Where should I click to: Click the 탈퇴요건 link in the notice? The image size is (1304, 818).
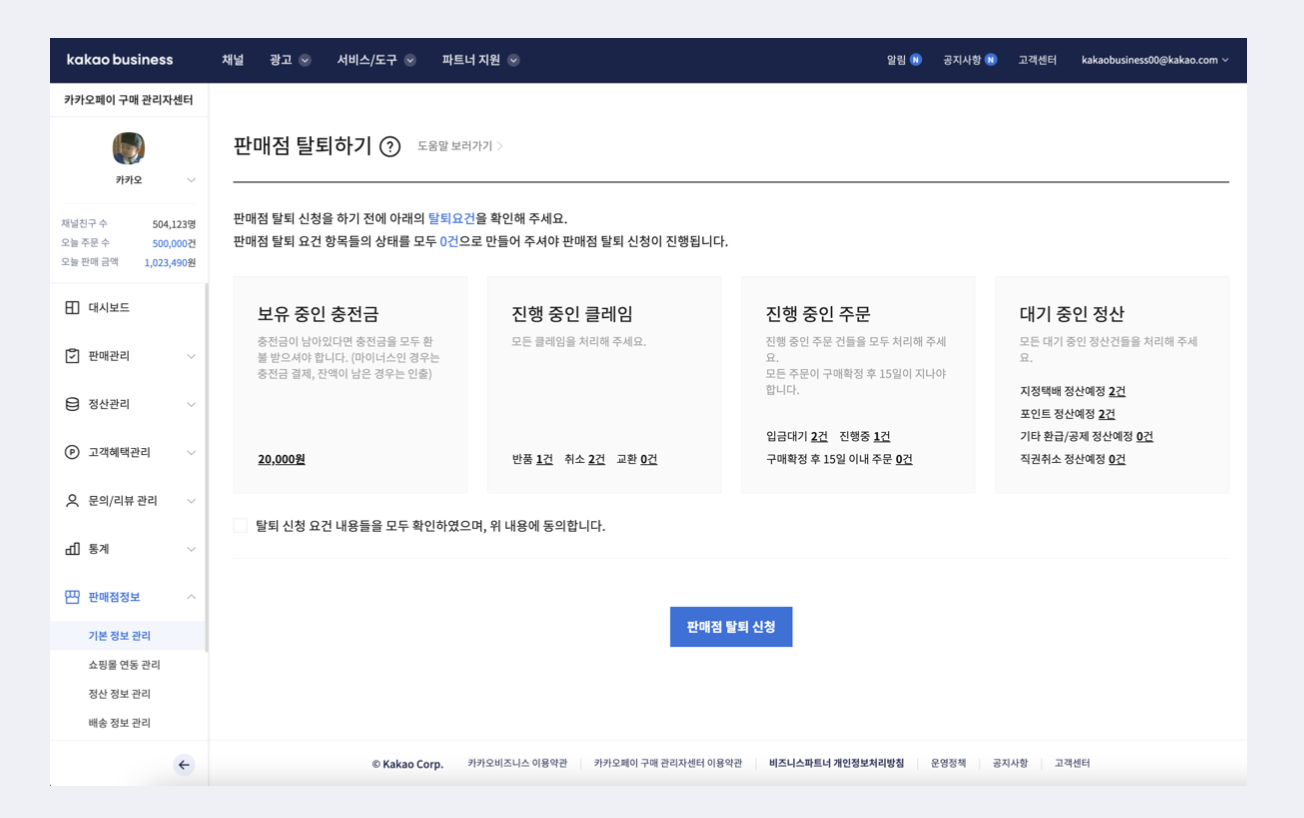tap(452, 218)
